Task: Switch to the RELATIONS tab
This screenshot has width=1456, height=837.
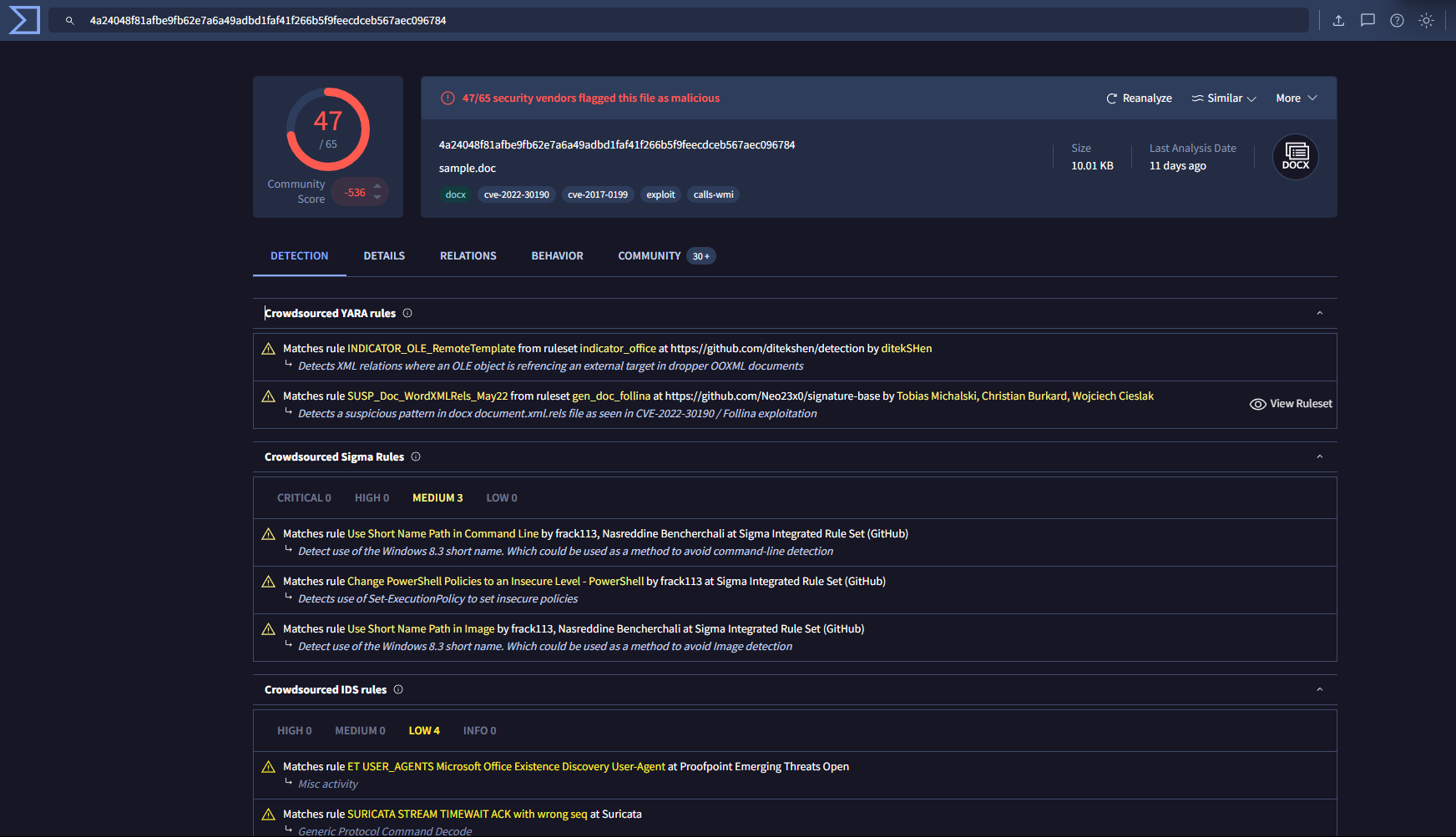Action: point(468,256)
